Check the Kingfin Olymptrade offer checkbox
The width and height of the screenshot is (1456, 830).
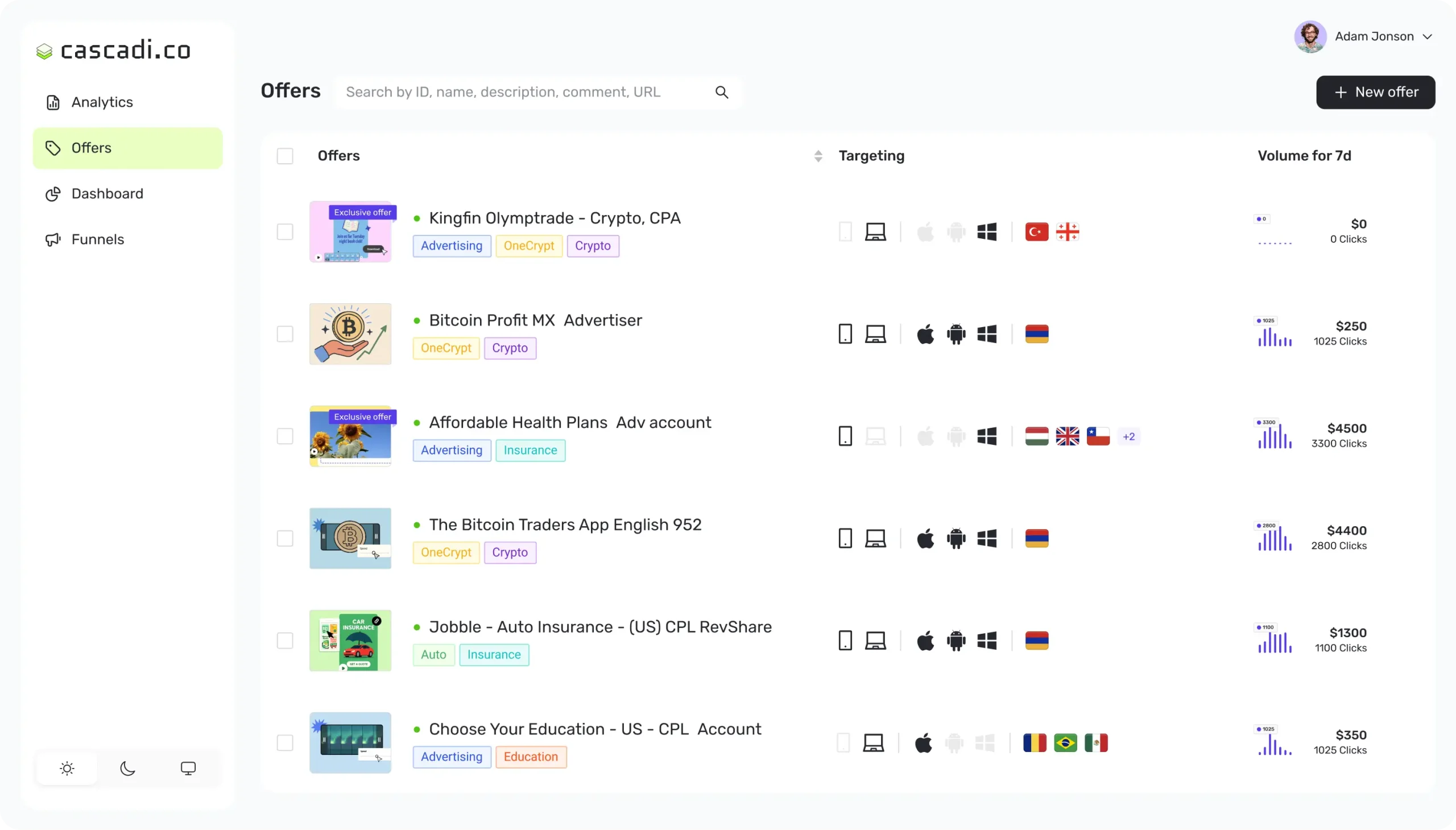[x=285, y=232]
